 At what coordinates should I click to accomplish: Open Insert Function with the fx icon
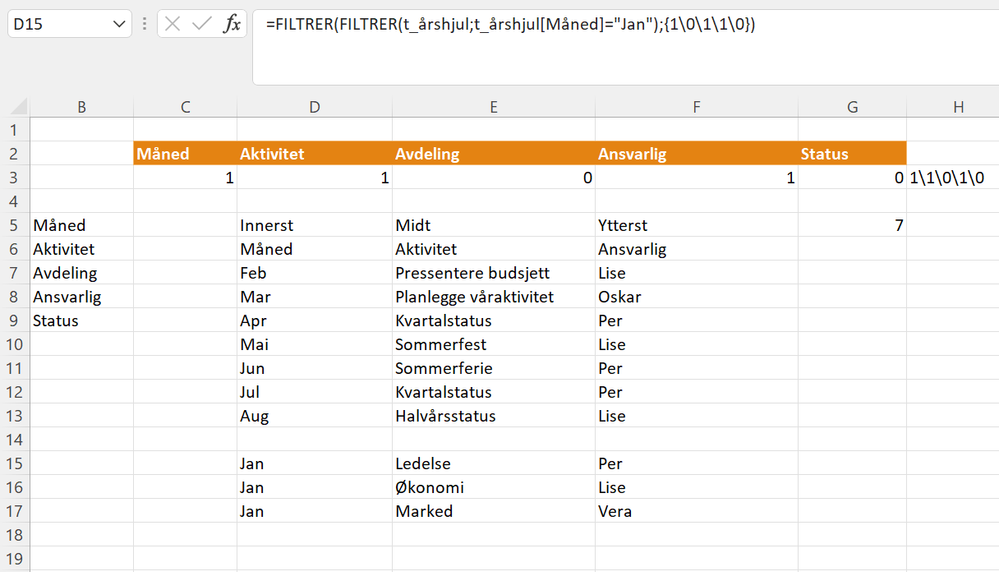pyautogui.click(x=231, y=24)
